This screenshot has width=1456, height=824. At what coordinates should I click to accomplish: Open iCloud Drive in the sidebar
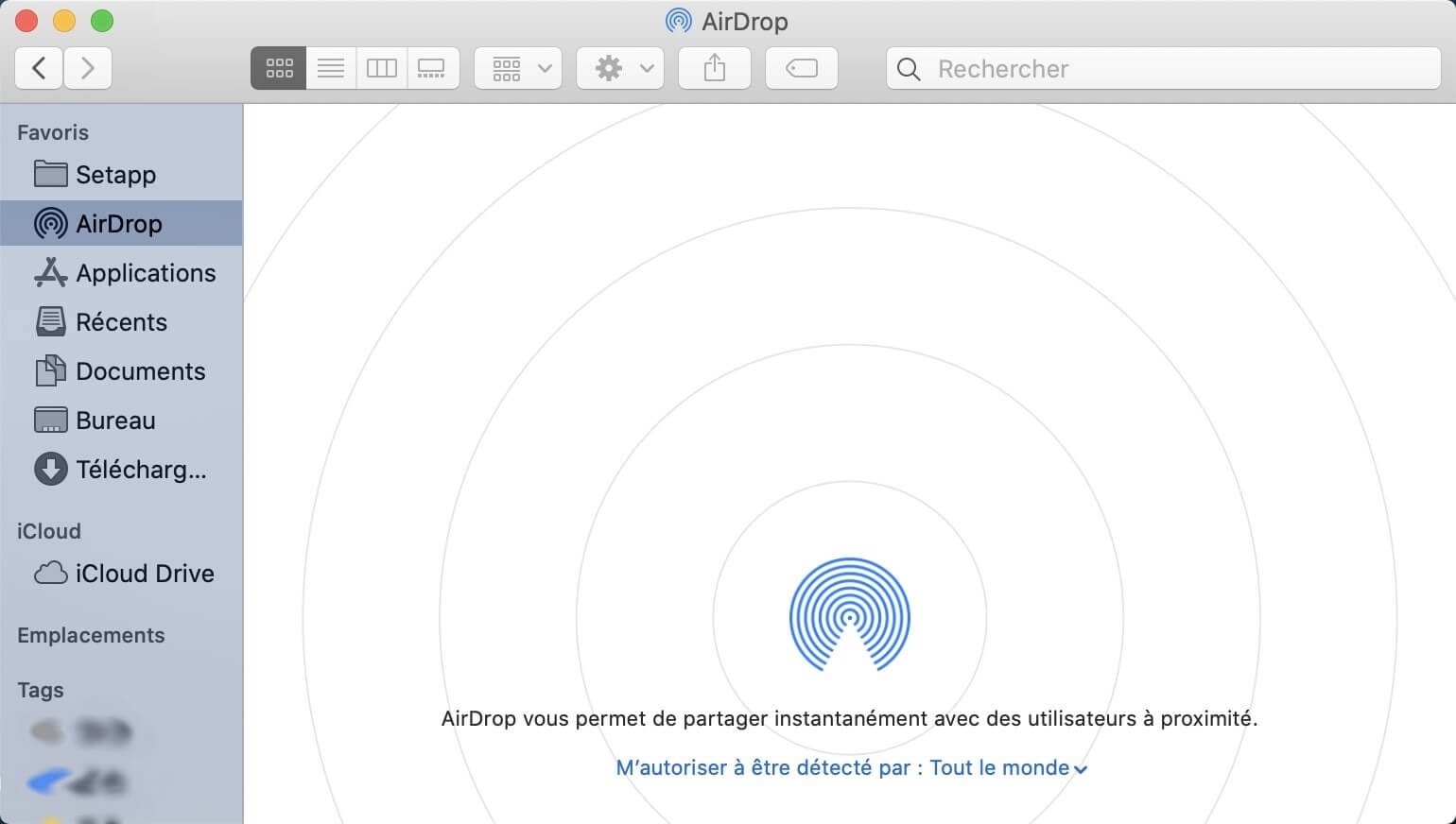point(121,574)
